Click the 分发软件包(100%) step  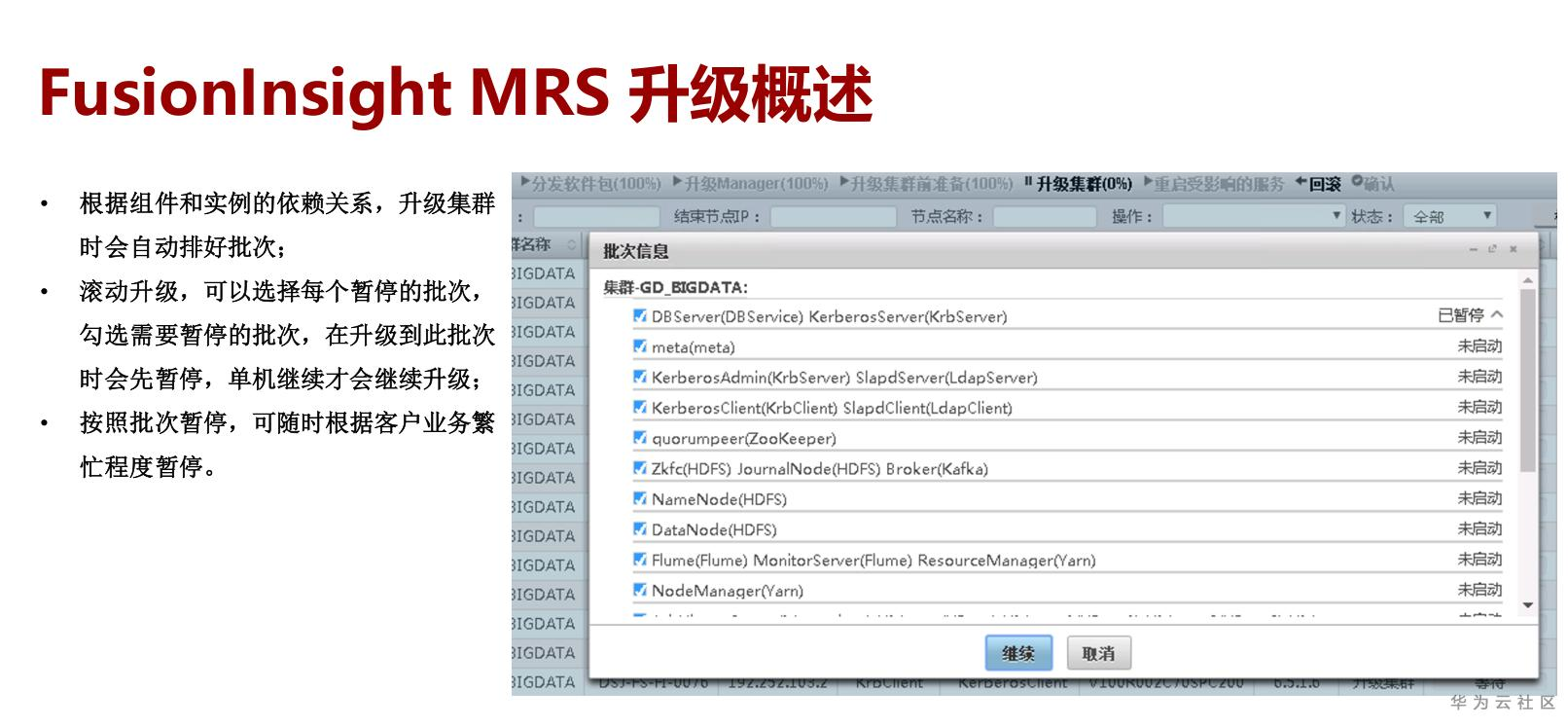590,183
